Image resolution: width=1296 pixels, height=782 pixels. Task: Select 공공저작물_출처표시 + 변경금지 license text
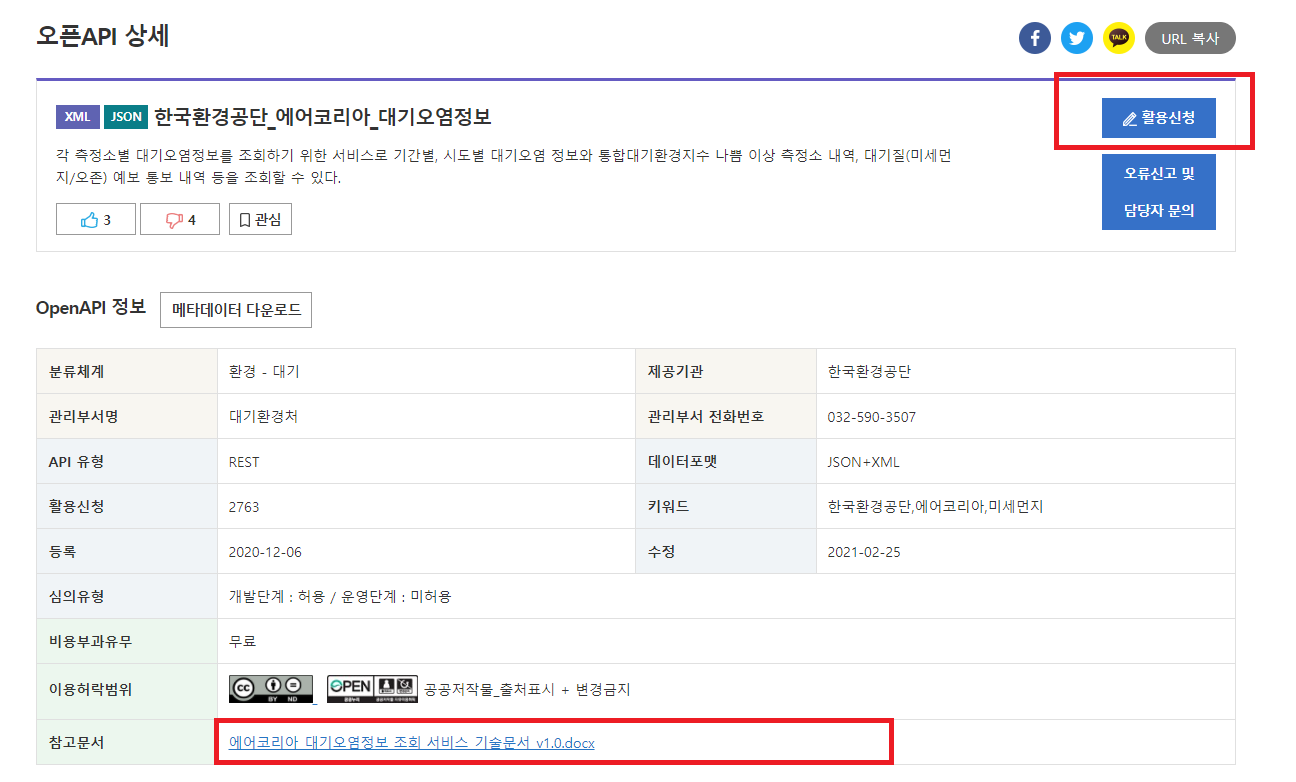[527, 689]
